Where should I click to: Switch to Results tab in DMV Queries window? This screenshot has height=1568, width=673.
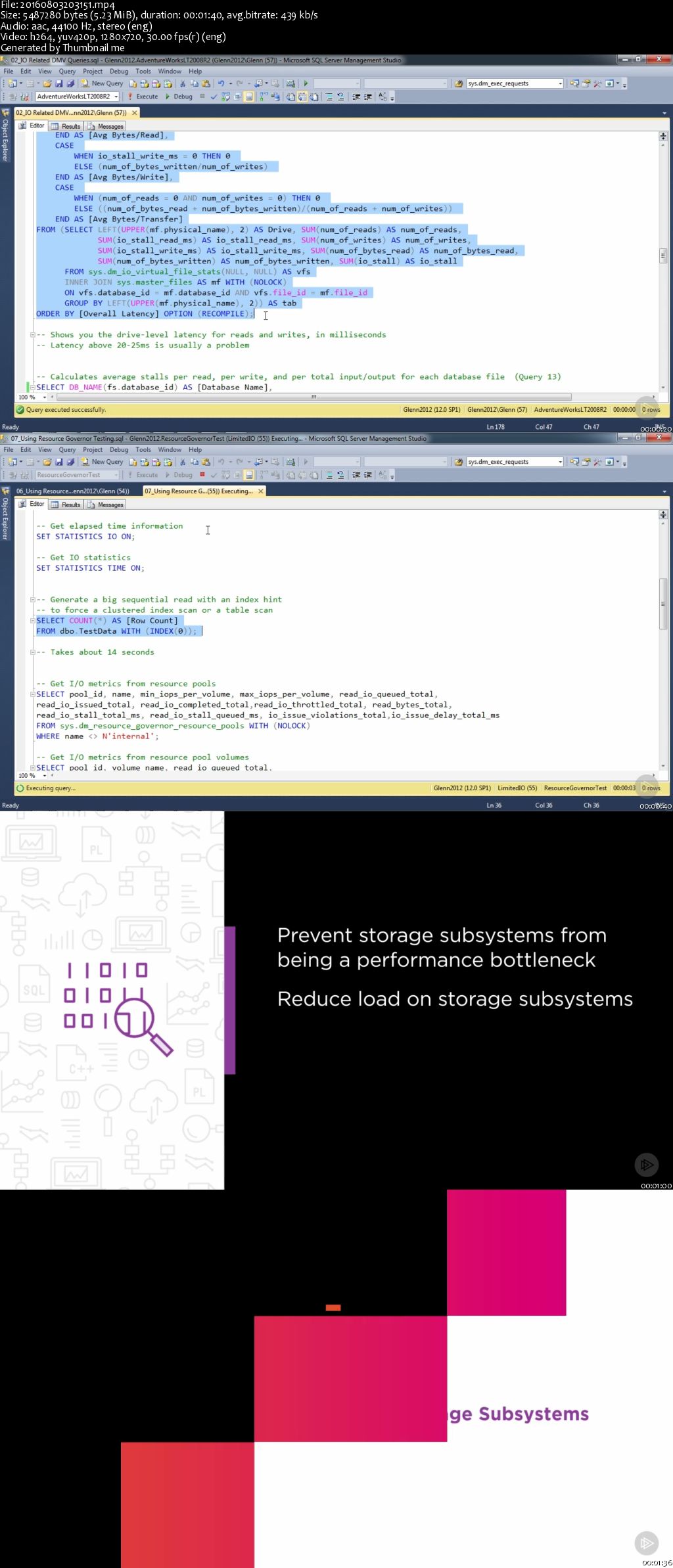tap(66, 126)
